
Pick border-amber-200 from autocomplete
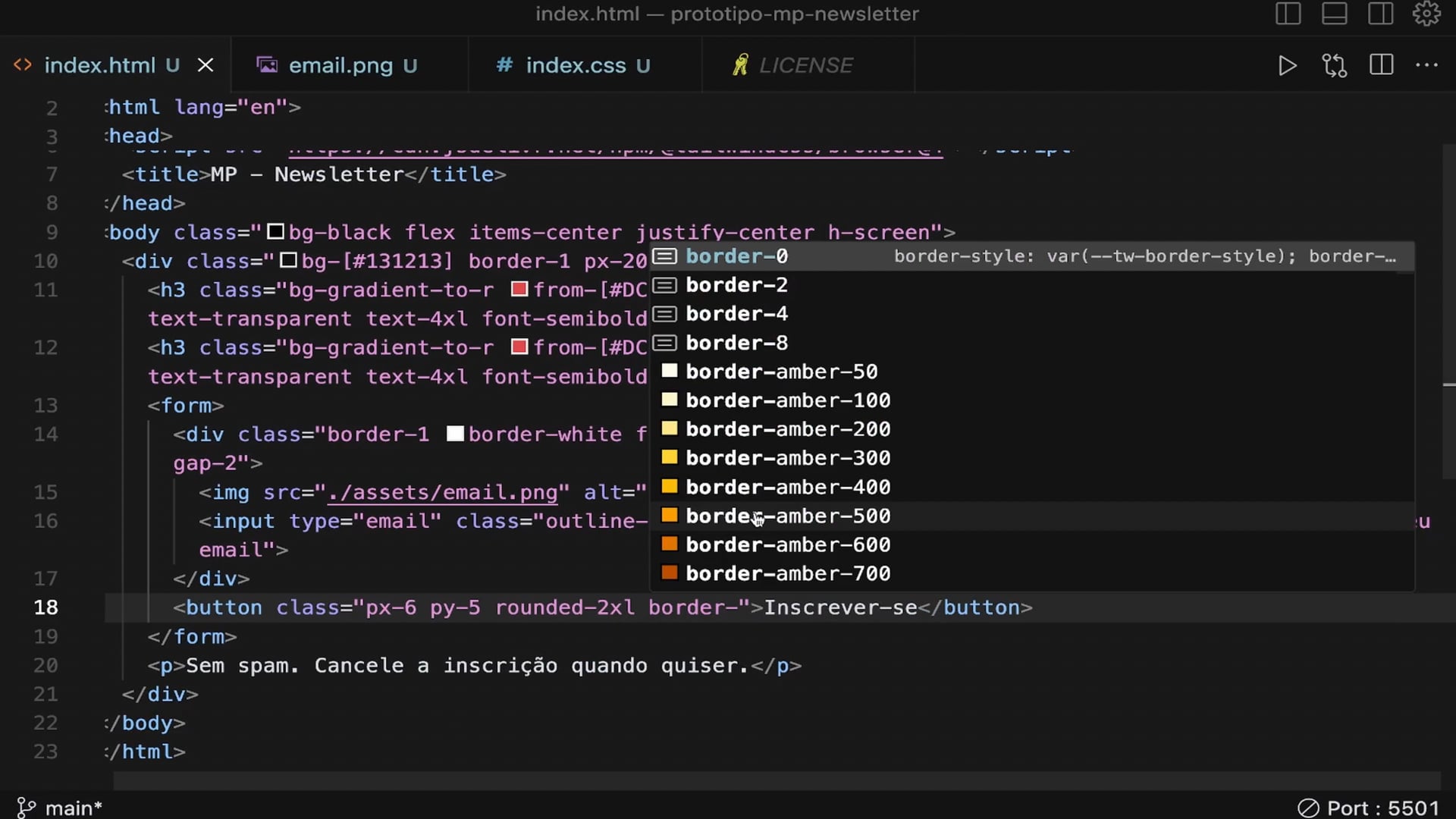pyautogui.click(x=1032, y=429)
